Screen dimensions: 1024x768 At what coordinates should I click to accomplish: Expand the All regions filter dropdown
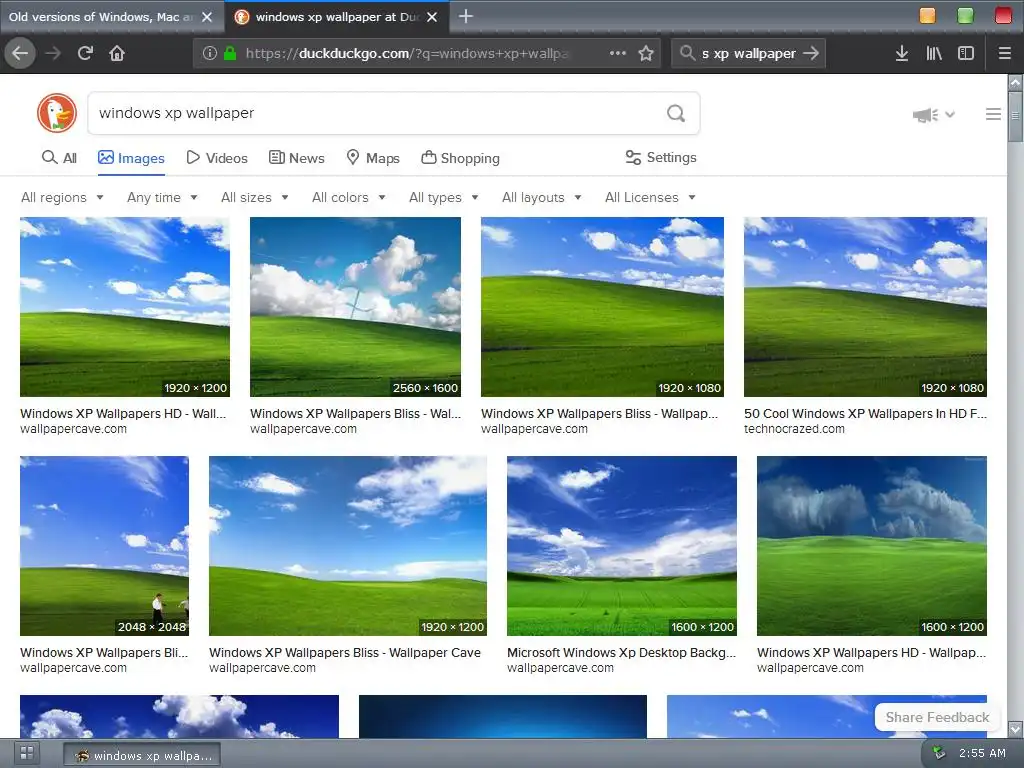tap(62, 197)
